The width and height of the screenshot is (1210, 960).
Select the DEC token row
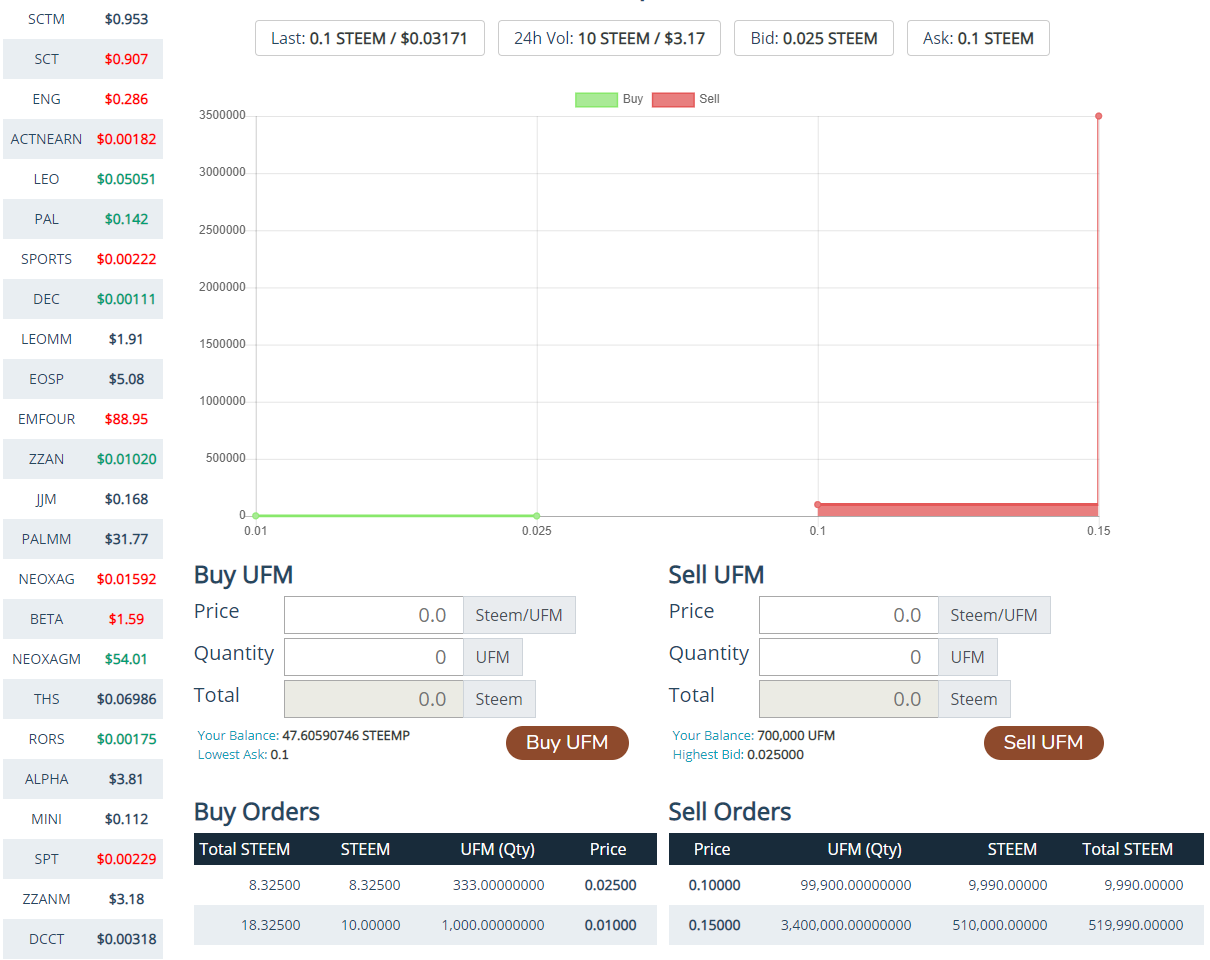tap(83, 299)
